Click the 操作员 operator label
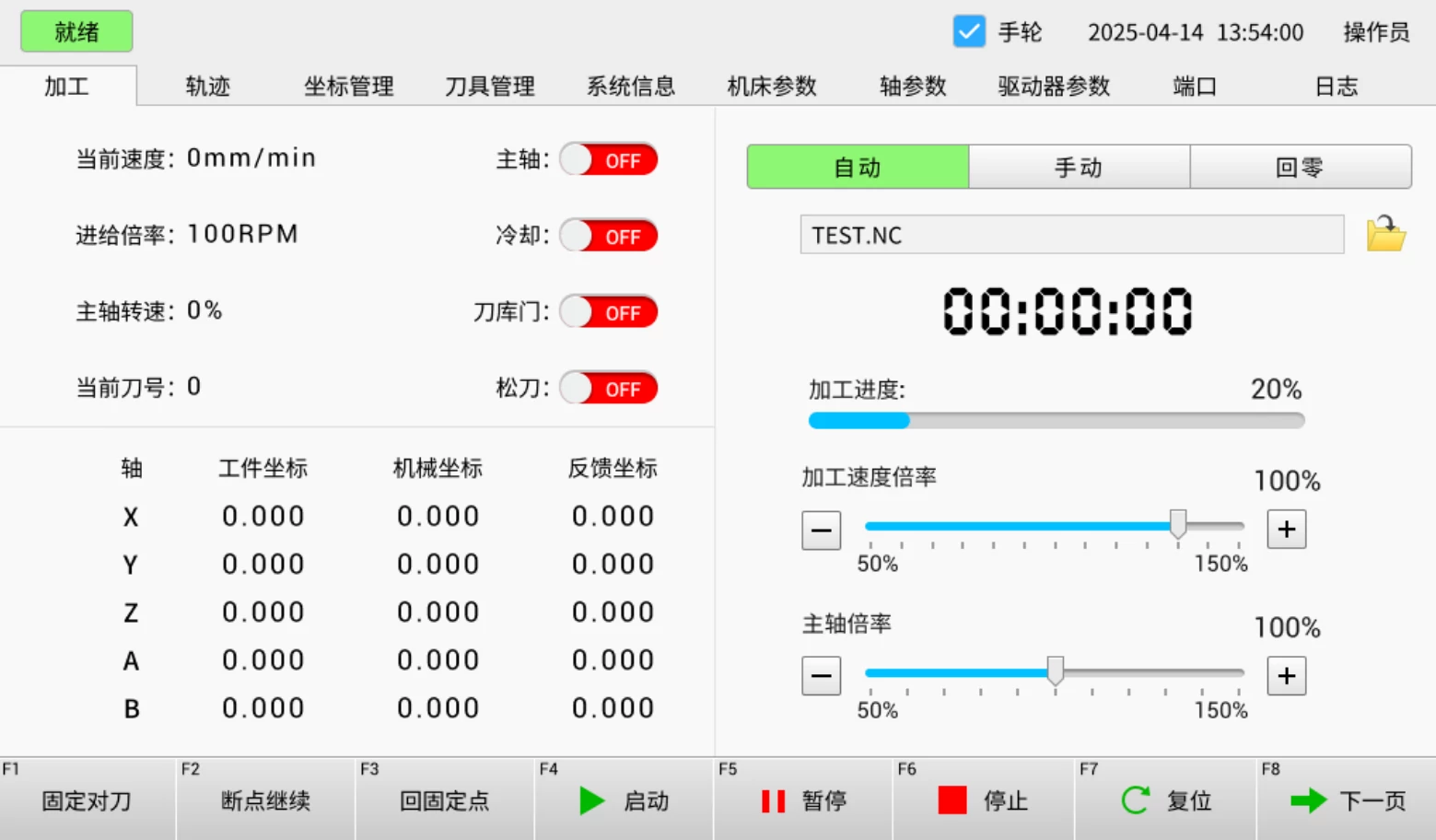The image size is (1436, 840). click(1376, 32)
